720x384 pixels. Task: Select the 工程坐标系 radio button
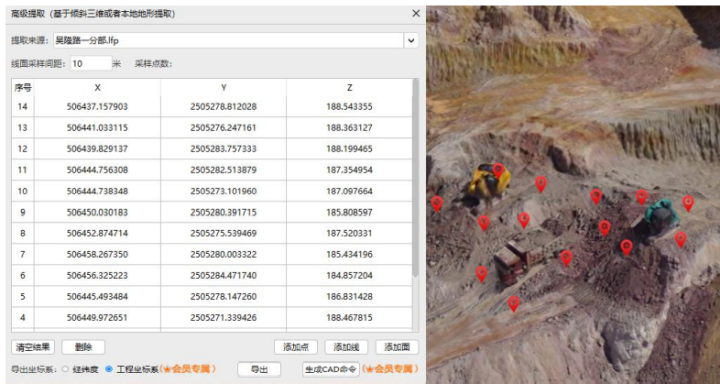coord(109,369)
